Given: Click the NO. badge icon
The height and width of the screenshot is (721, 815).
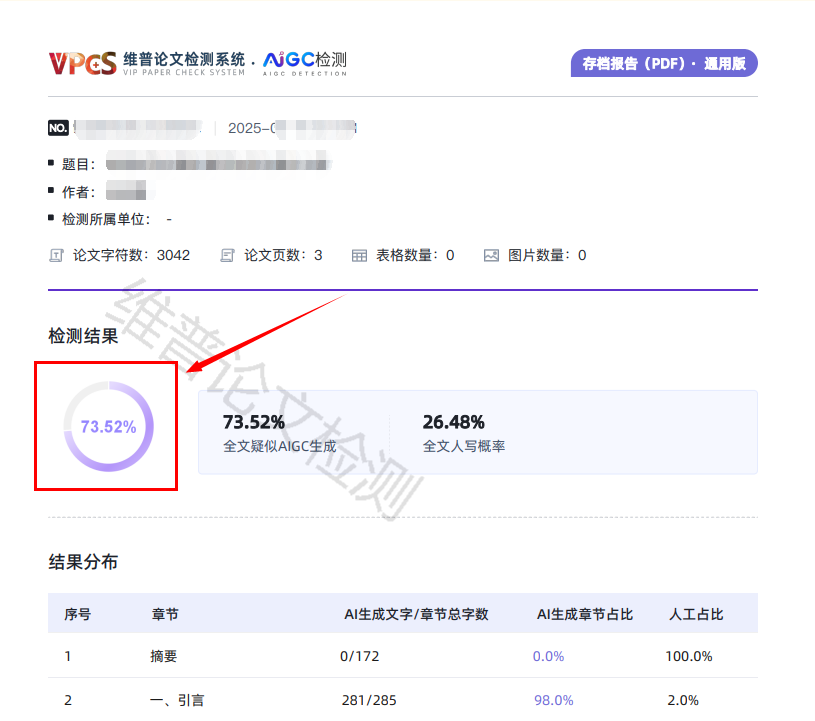Looking at the screenshot, I should pos(58,128).
